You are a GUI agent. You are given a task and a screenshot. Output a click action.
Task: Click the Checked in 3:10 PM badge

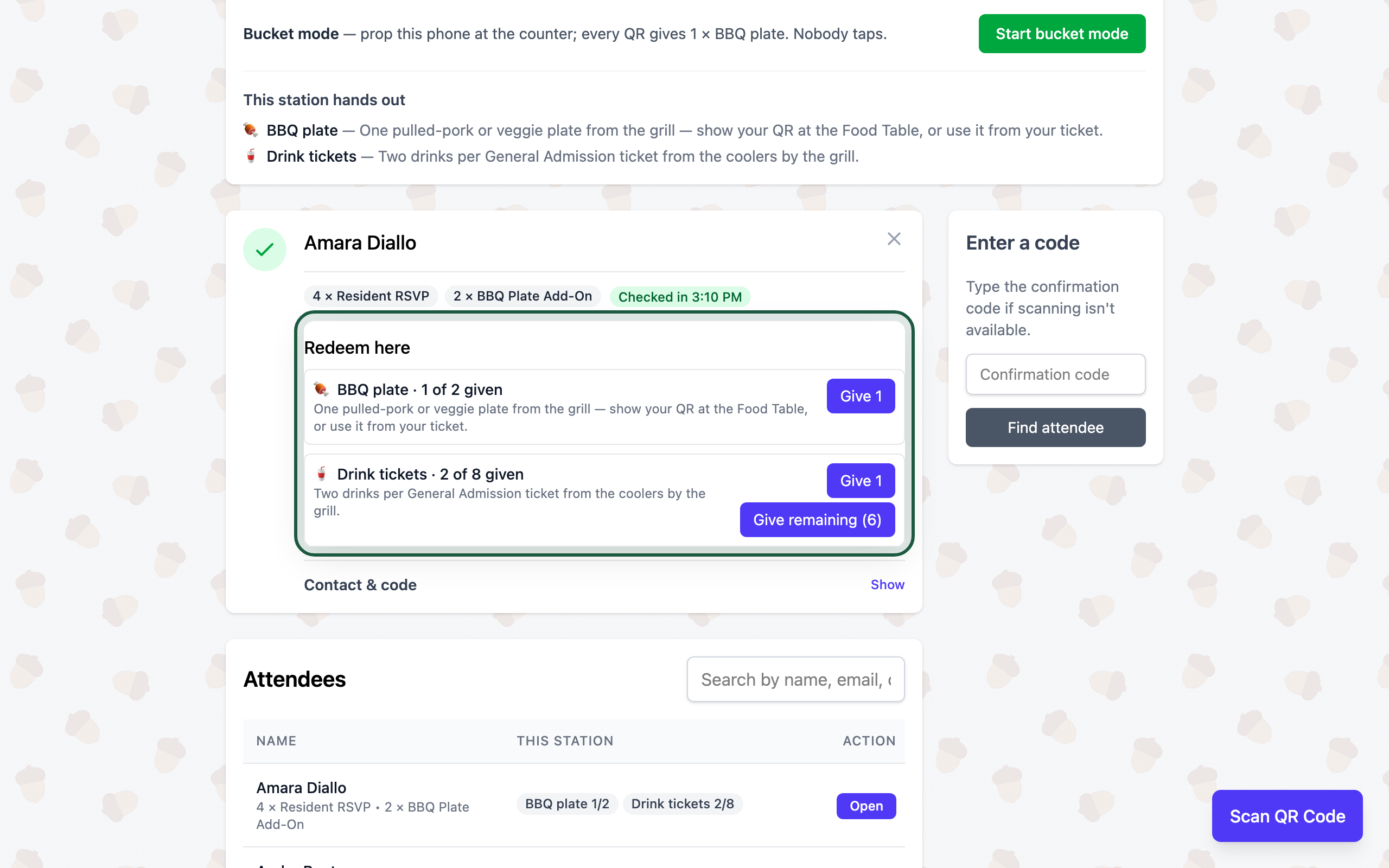point(679,297)
